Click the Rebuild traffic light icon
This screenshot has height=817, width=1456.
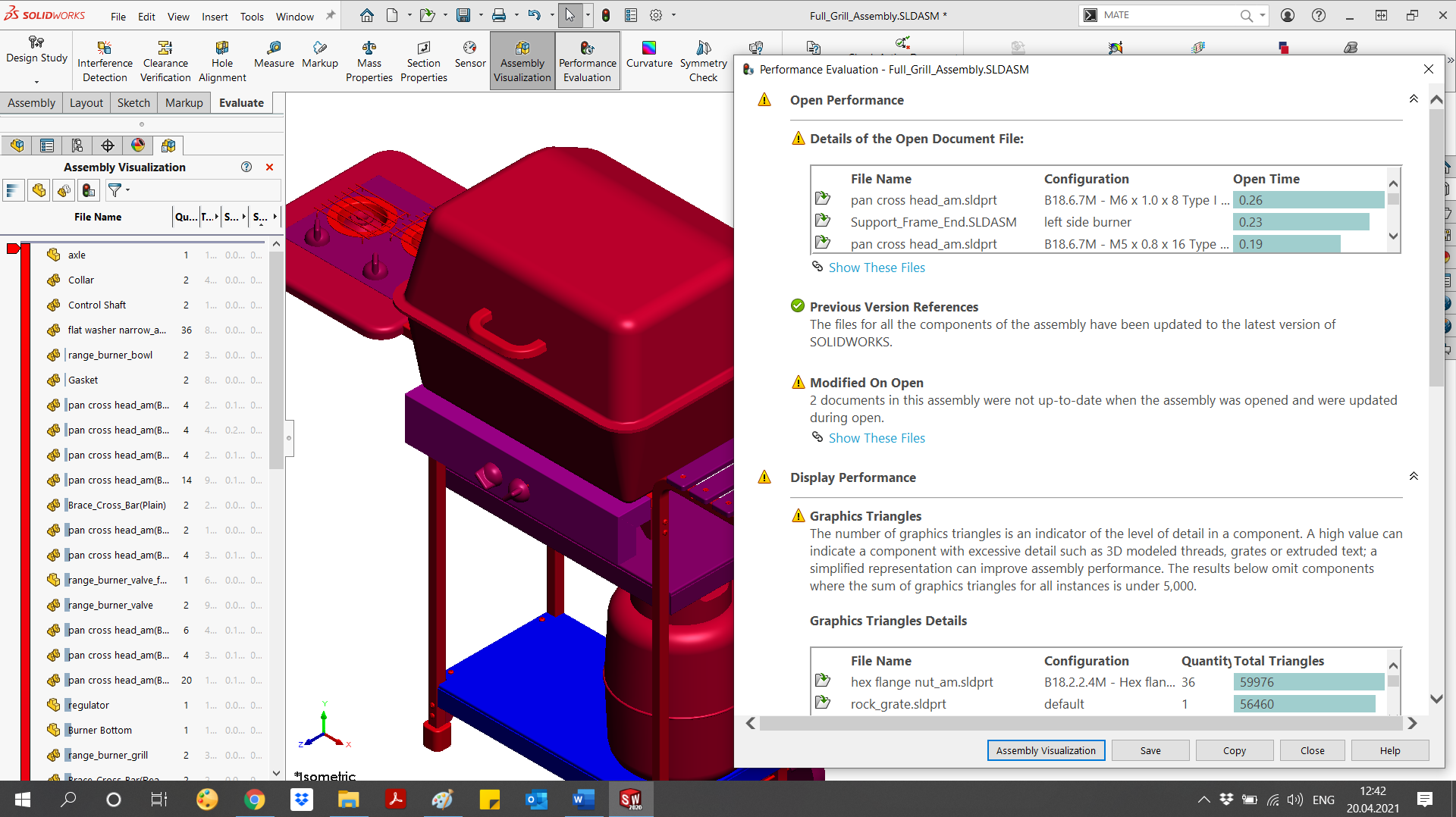(605, 15)
